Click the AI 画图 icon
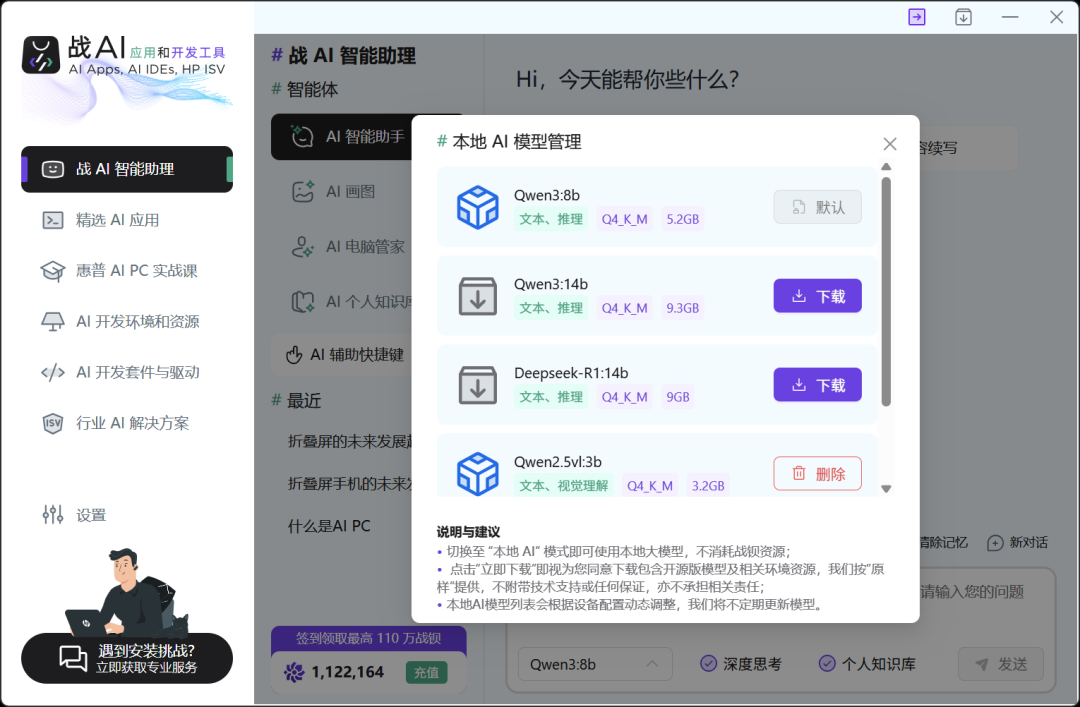1080x707 pixels. 303,192
